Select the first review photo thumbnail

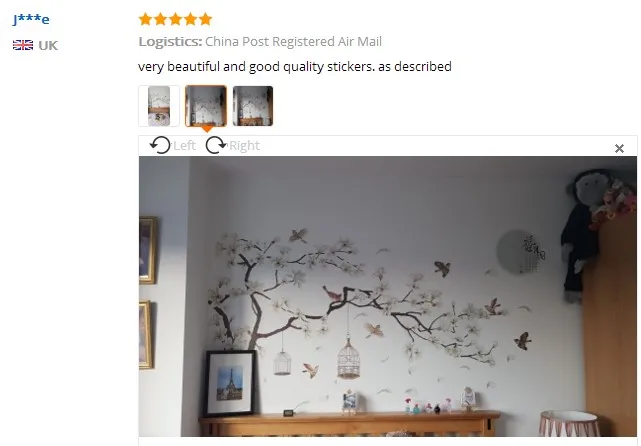click(159, 106)
